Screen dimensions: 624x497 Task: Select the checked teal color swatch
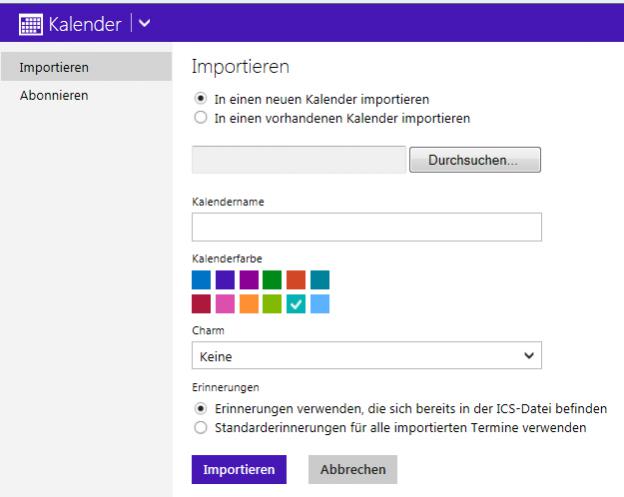pyautogui.click(x=296, y=304)
